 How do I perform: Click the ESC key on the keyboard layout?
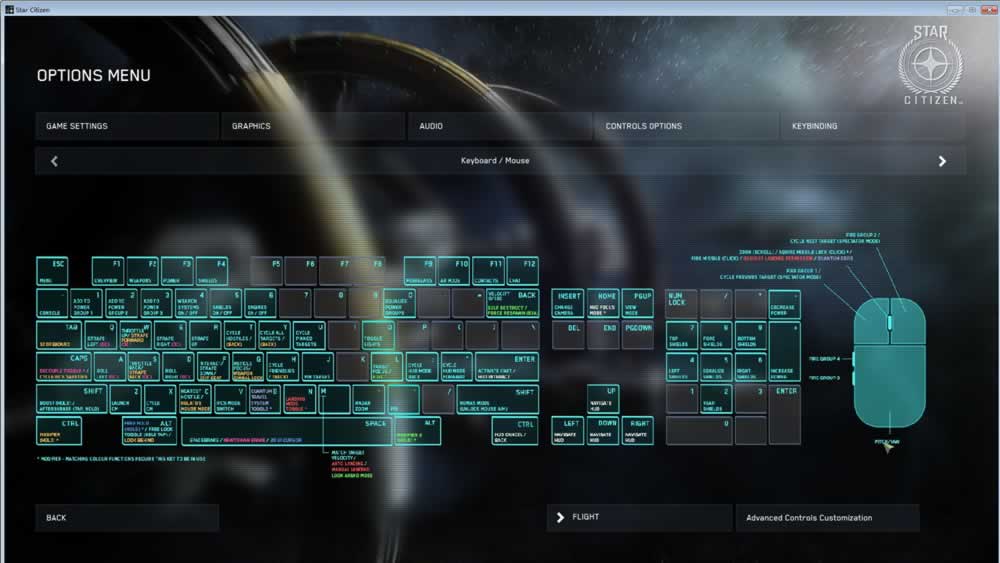coord(52,271)
